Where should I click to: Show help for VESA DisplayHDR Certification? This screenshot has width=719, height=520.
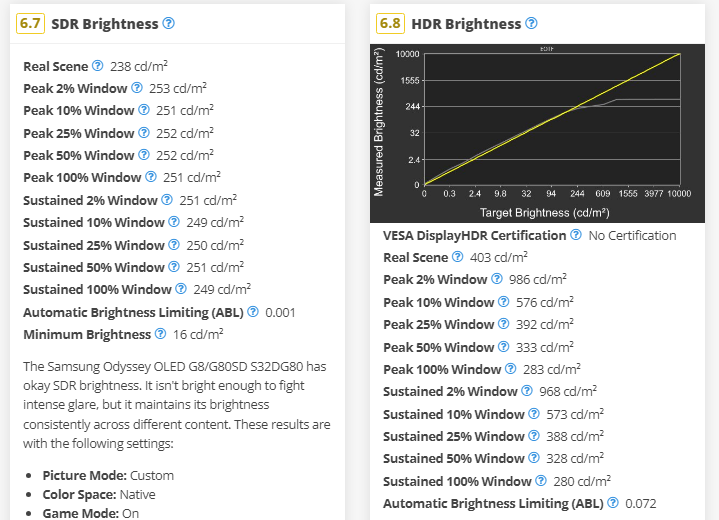pyautogui.click(x=575, y=235)
